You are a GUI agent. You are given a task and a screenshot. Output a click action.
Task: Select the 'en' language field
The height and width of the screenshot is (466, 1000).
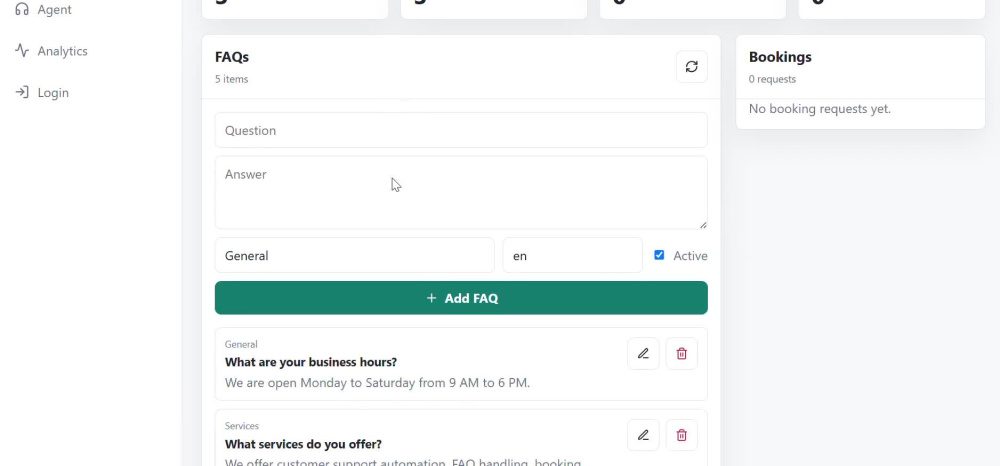(x=572, y=255)
